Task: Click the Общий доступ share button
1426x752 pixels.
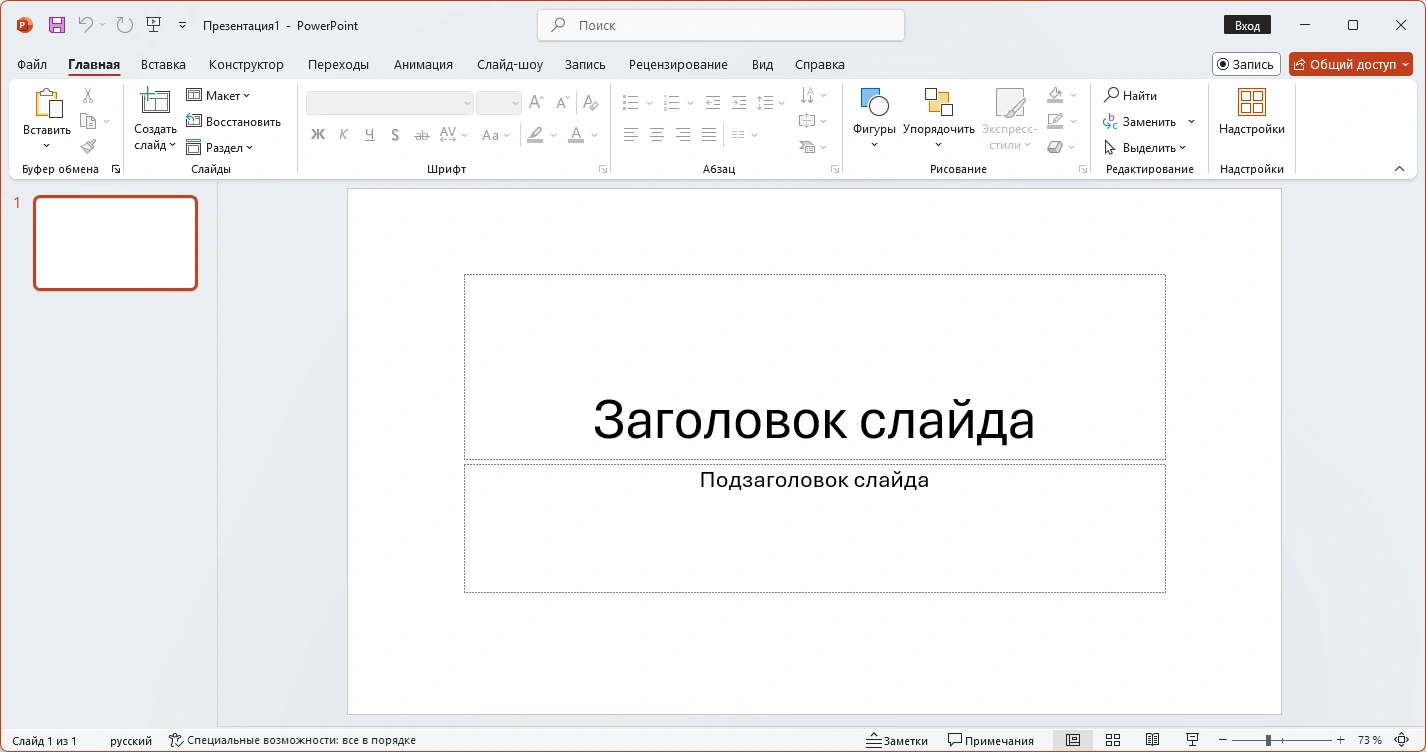Action: (1351, 64)
